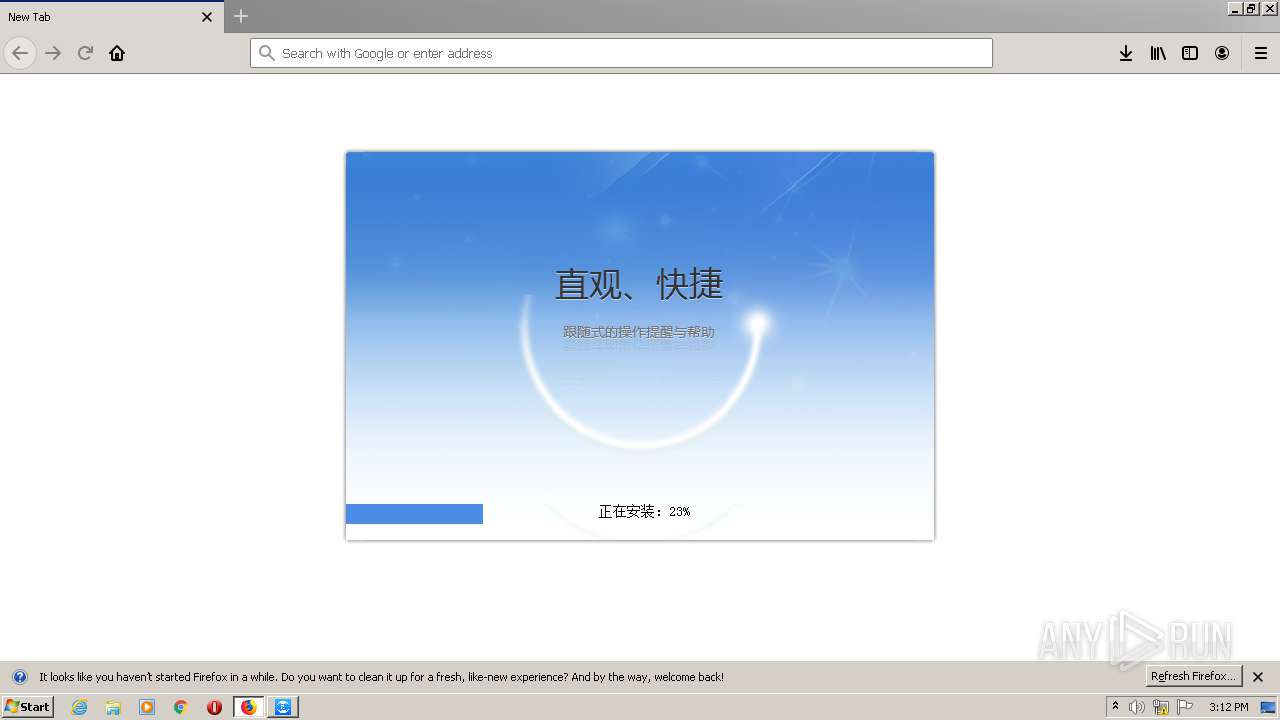Open the Action Center flag icon
The image size is (1280, 720).
click(1185, 707)
